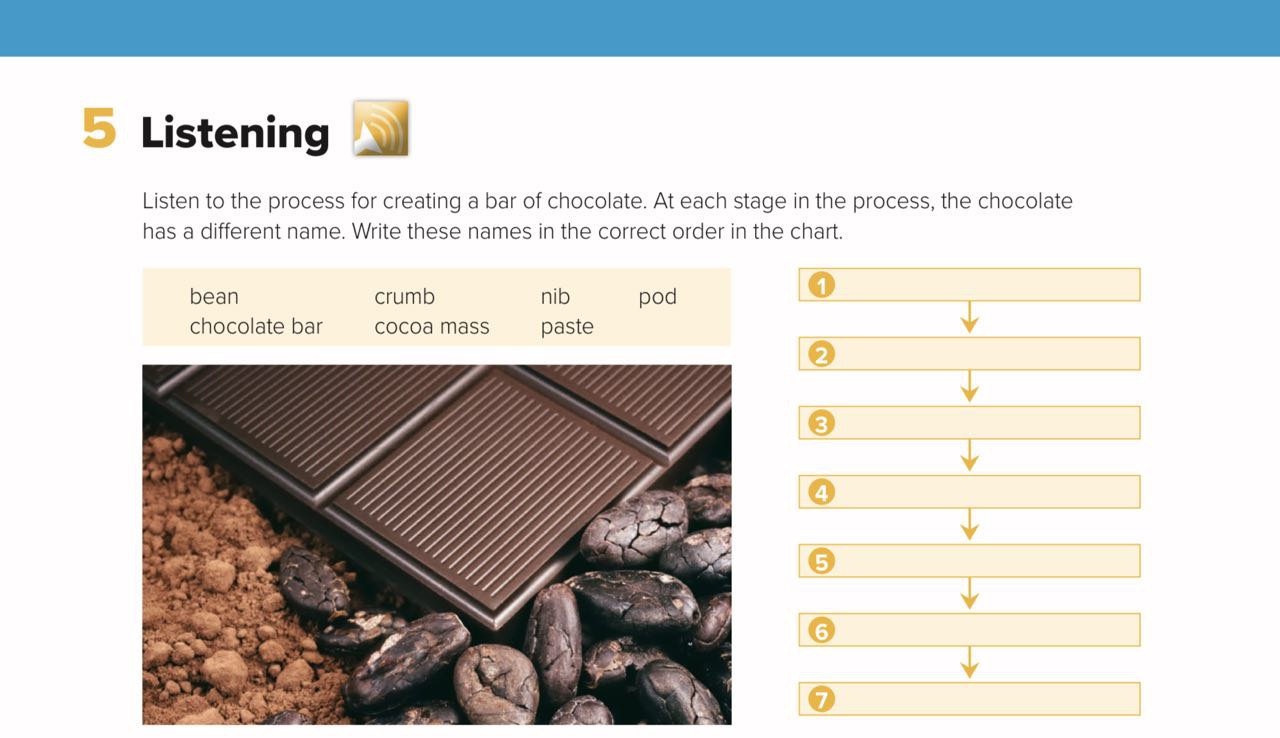Click the word "nib" in word bank
Screen dimensions: 1280x738
(x=555, y=296)
